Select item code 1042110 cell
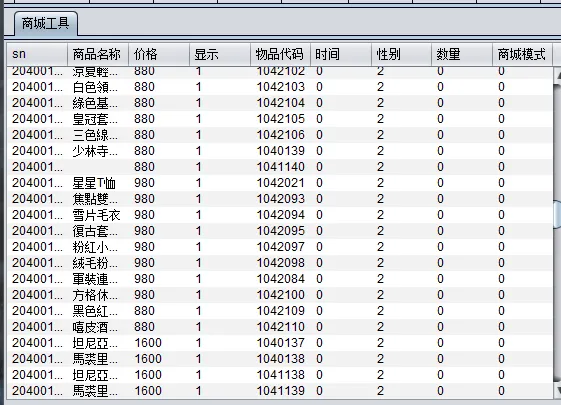This screenshot has width=561, height=405. 280,327
